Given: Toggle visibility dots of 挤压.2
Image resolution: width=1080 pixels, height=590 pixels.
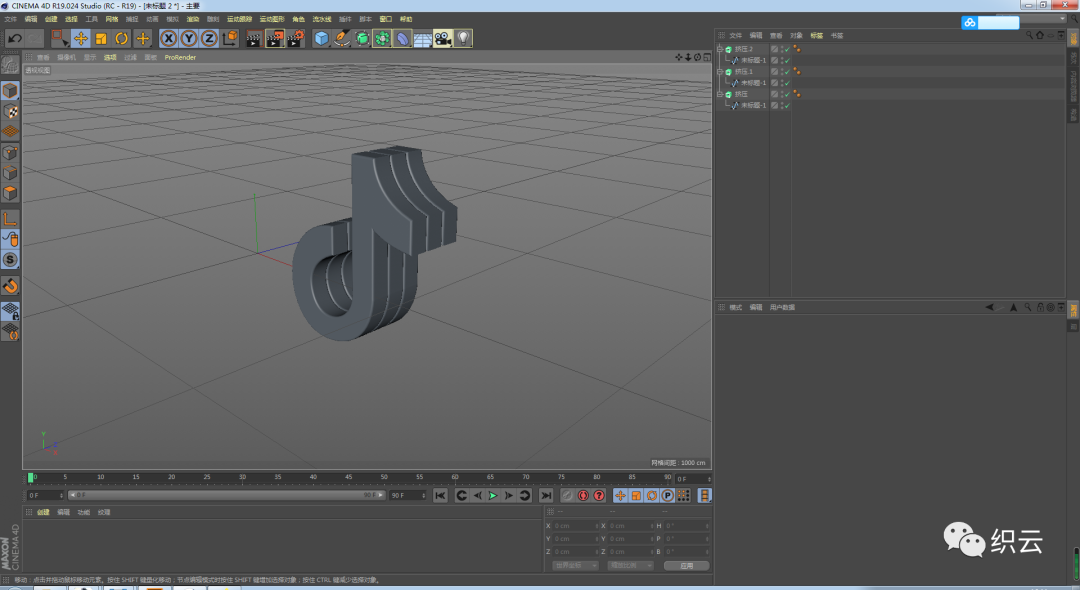Looking at the screenshot, I should point(782,49).
